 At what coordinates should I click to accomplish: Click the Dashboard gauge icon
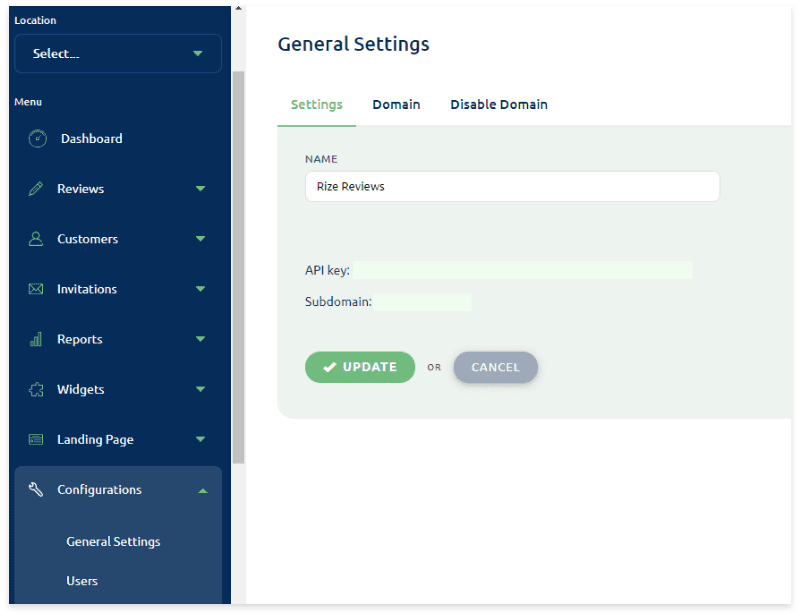coord(37,139)
